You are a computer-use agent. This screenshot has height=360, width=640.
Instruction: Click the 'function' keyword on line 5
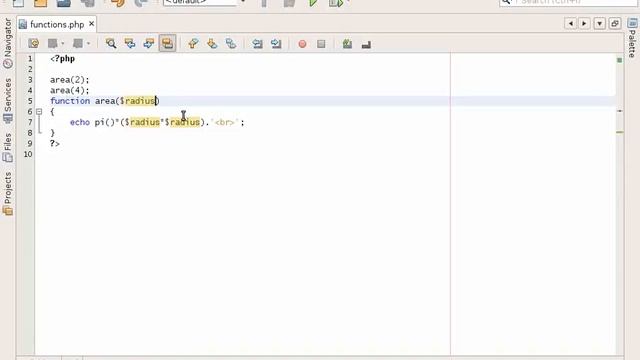click(70, 101)
